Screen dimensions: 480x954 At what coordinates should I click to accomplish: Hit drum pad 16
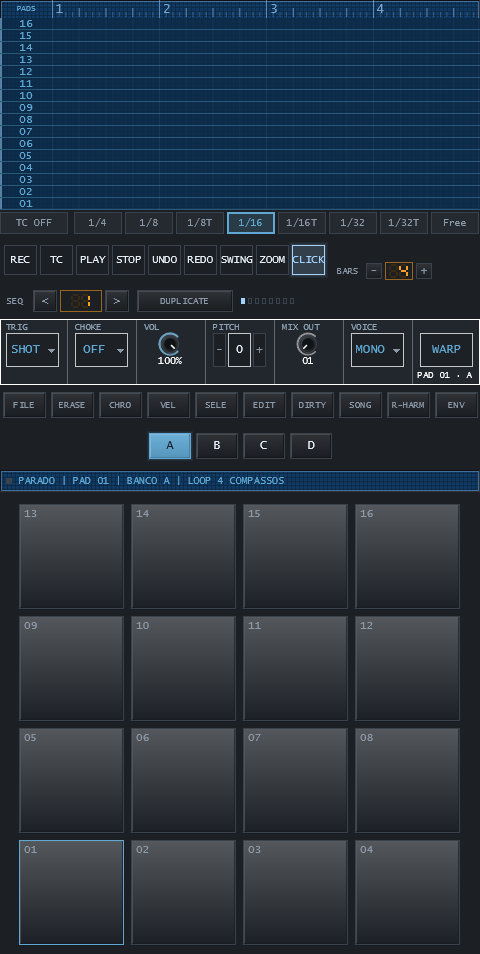pos(408,557)
